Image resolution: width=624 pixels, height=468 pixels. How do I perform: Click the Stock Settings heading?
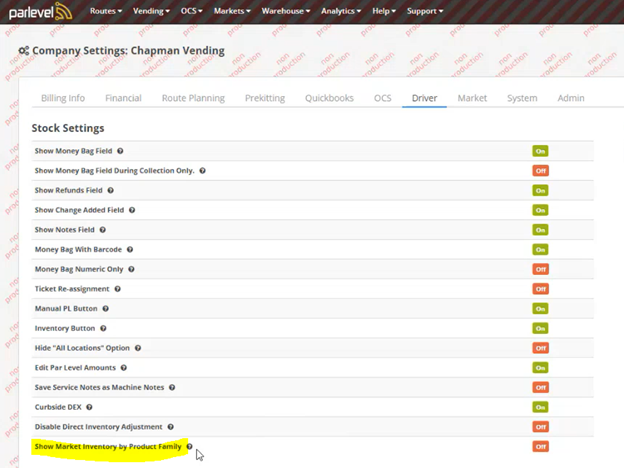(68, 128)
